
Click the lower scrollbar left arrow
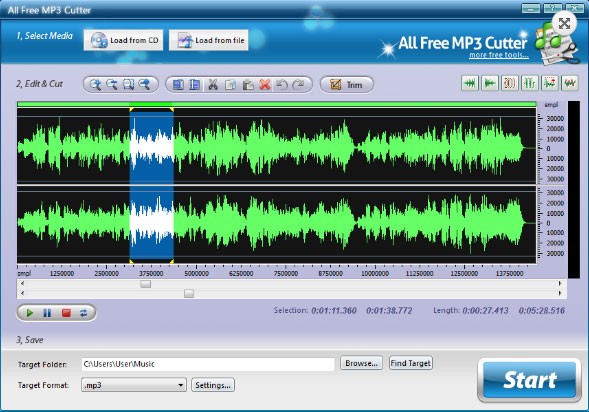point(22,293)
